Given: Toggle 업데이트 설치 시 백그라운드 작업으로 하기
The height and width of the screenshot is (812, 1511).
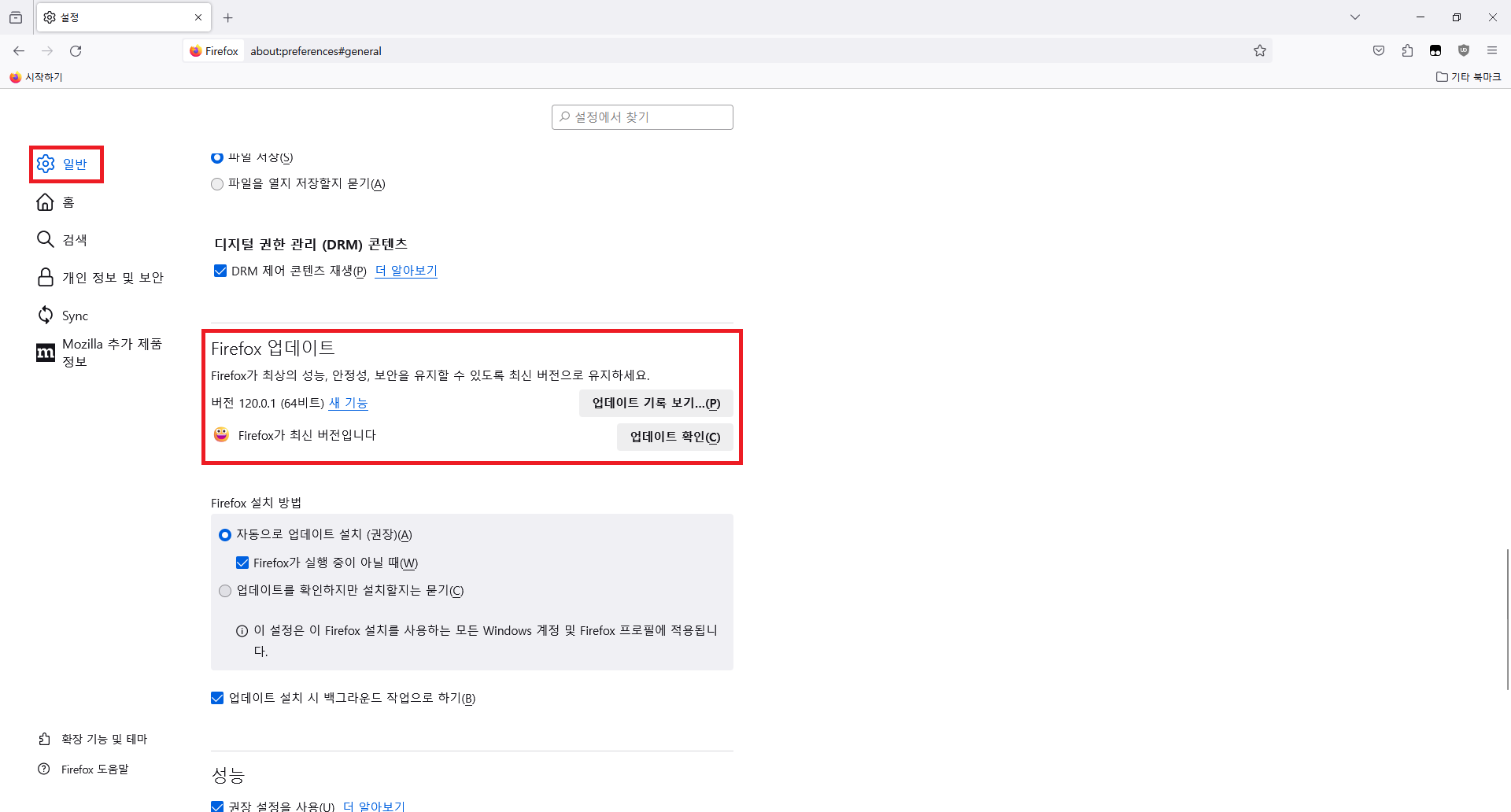Looking at the screenshot, I should point(217,698).
